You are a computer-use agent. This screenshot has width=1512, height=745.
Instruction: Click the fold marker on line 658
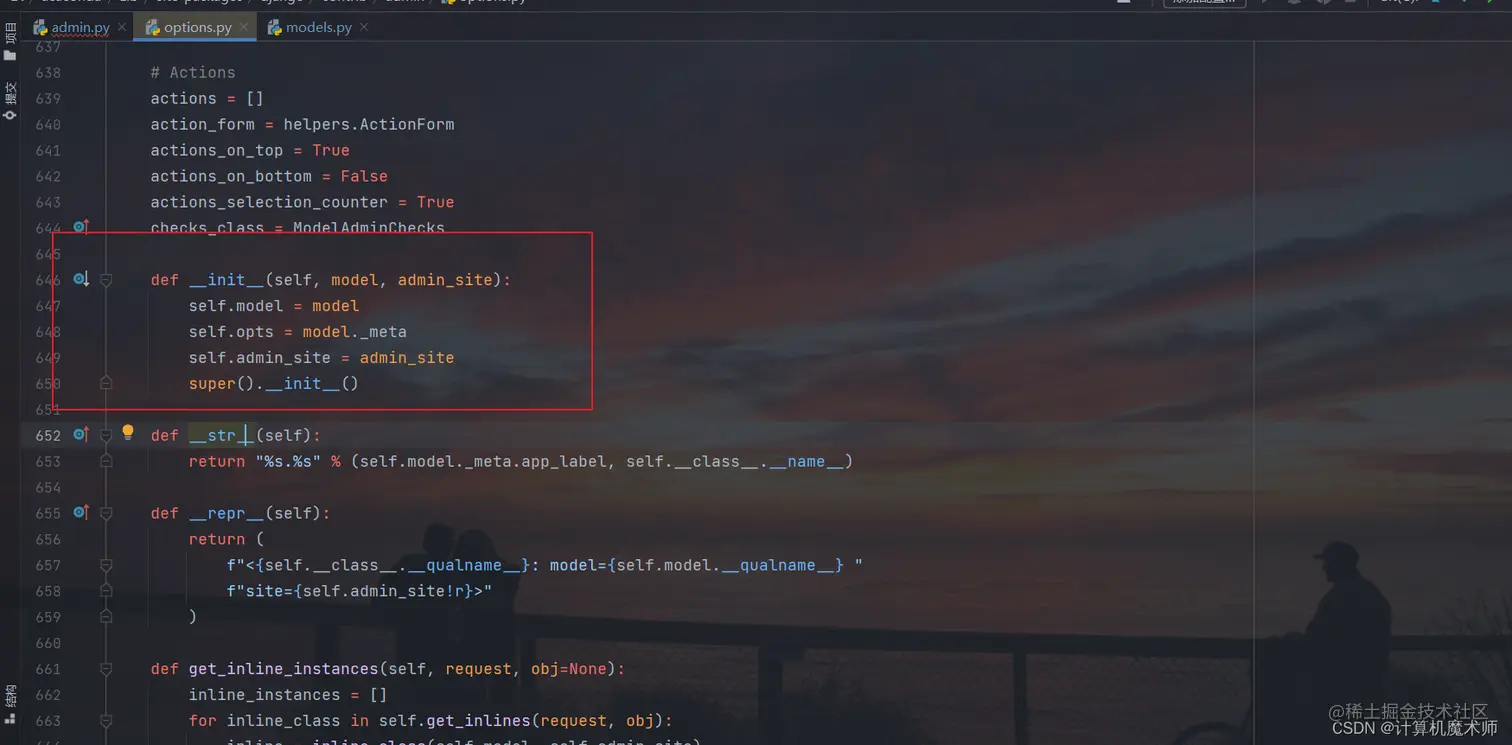pos(106,591)
